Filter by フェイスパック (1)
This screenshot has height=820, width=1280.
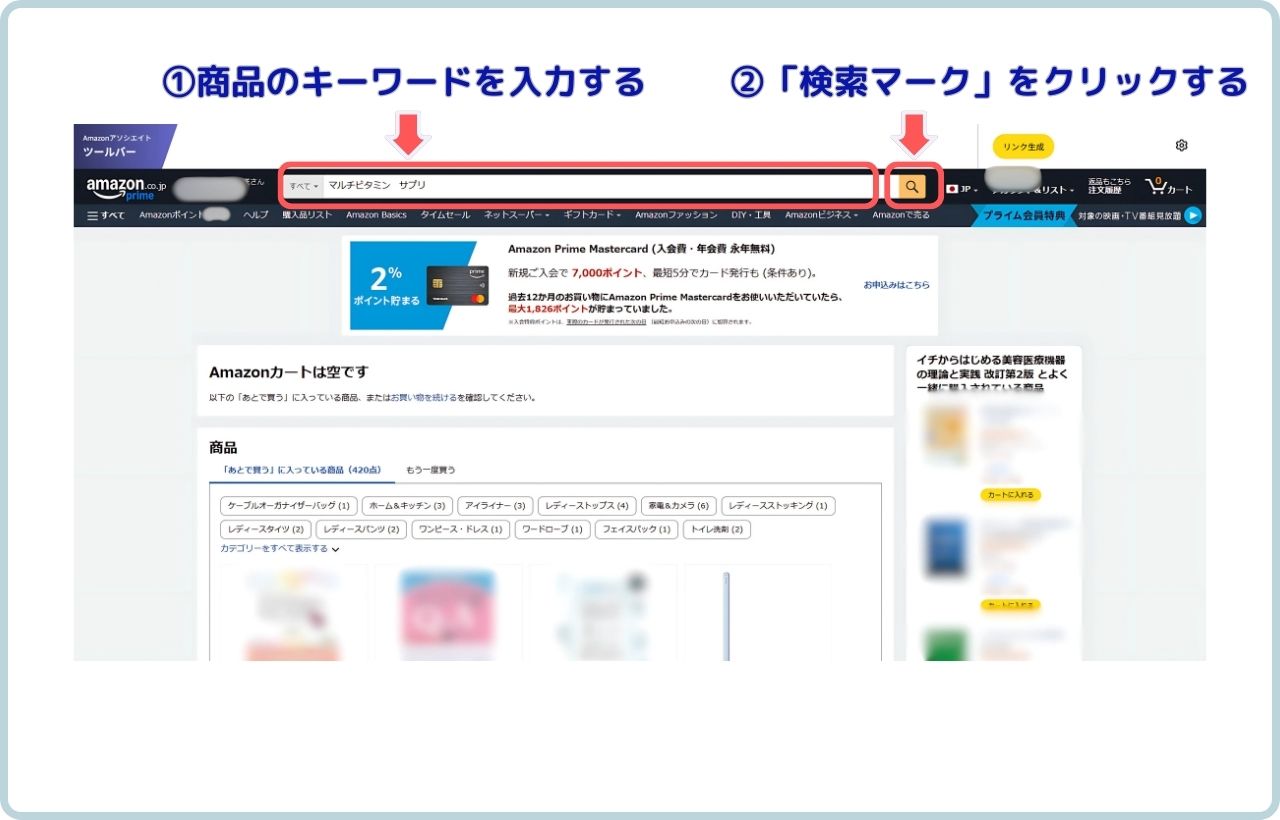(636, 529)
